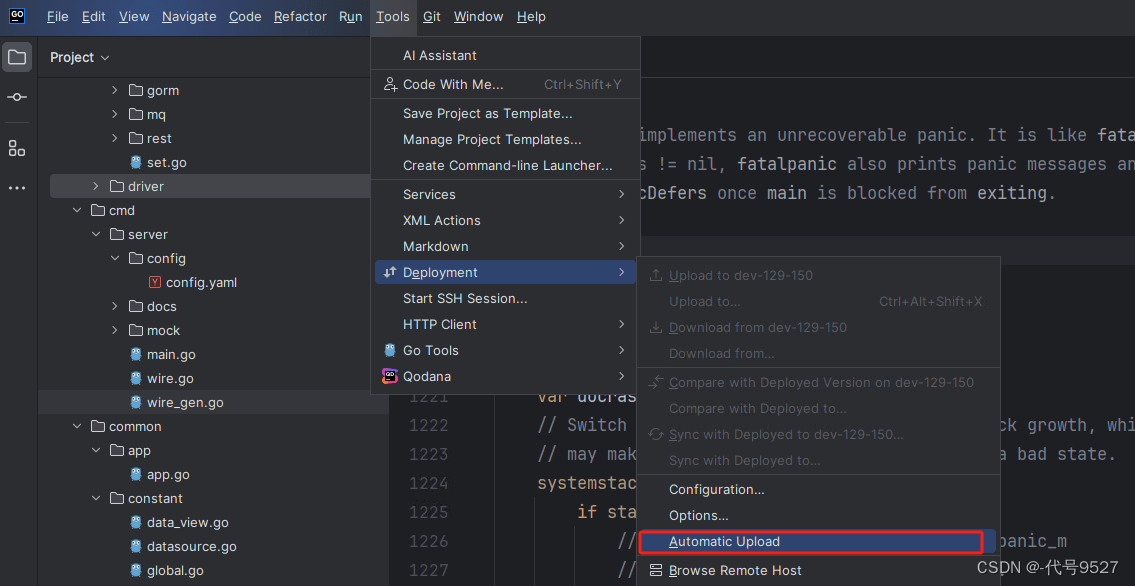The height and width of the screenshot is (586, 1135).
Task: Select Start SSH Session...
Action: (x=505, y=299)
